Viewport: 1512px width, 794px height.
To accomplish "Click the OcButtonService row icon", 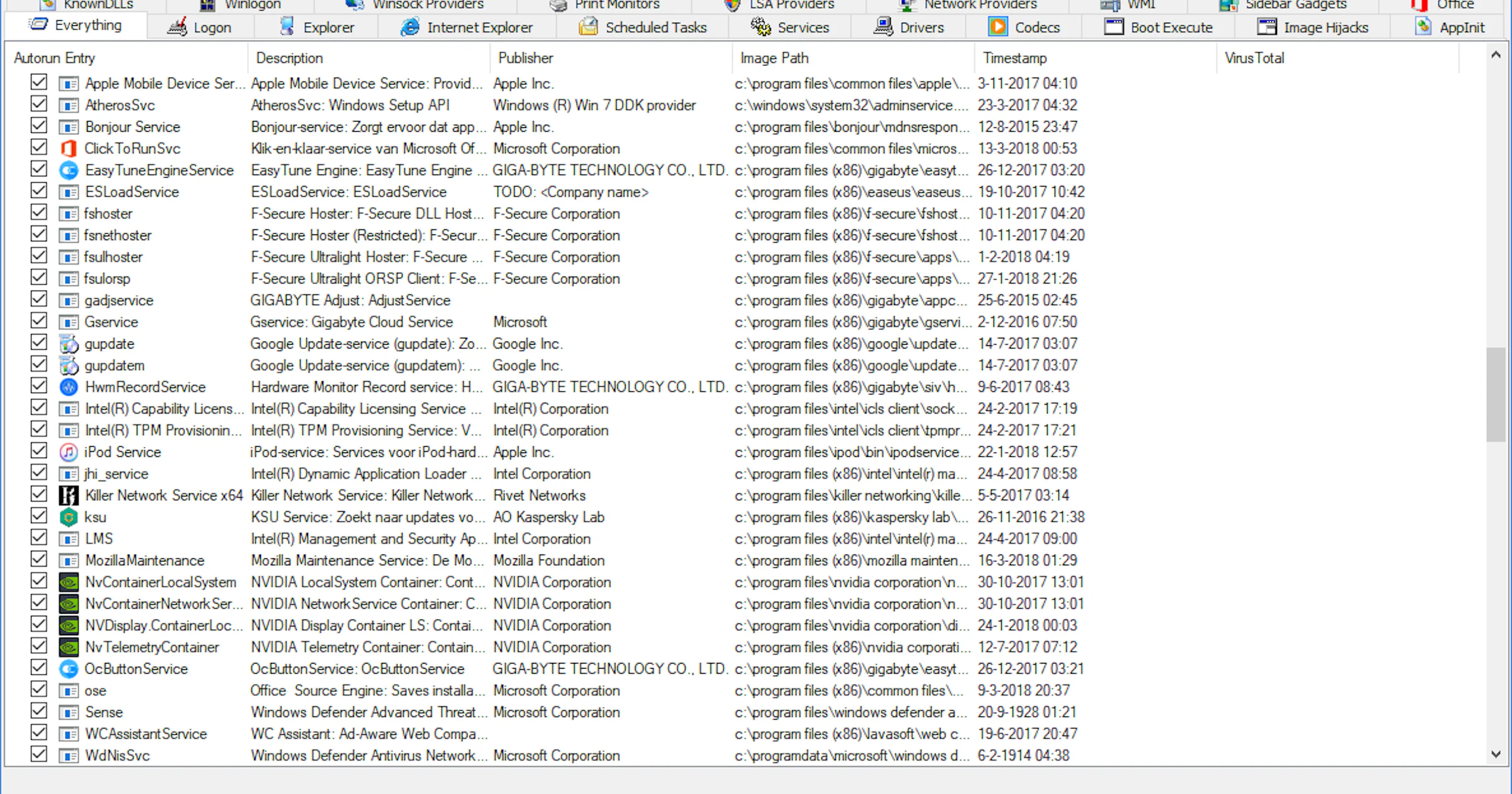I will click(x=69, y=669).
